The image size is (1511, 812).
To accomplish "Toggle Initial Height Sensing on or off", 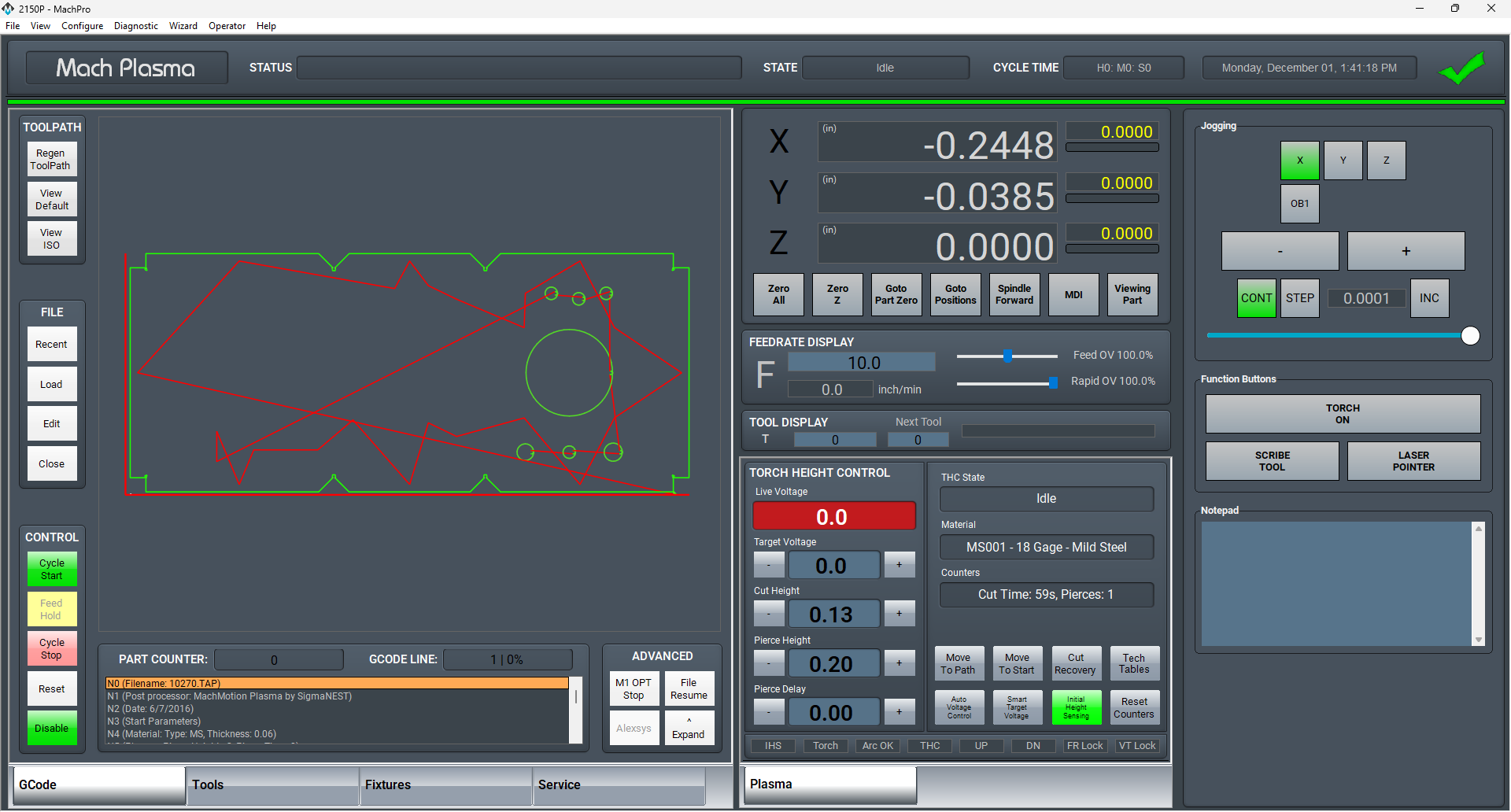I will pyautogui.click(x=1075, y=707).
